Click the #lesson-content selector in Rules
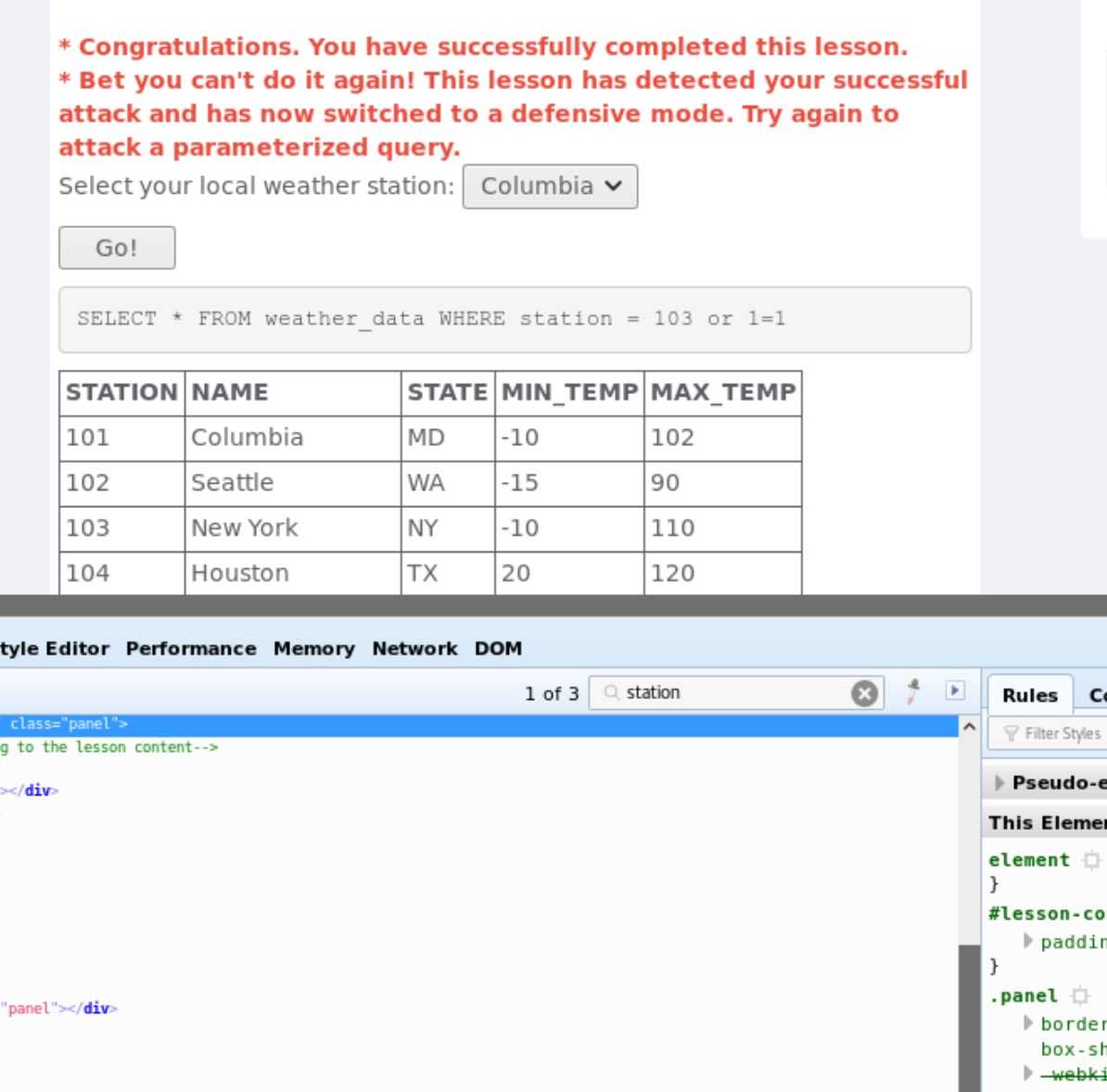The width and height of the screenshot is (1107, 1092). point(1047,913)
